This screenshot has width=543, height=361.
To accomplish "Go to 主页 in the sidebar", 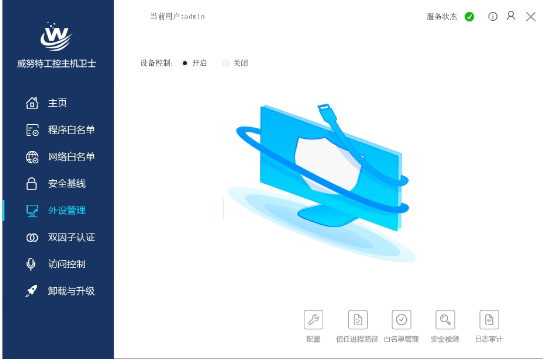I will click(x=58, y=103).
